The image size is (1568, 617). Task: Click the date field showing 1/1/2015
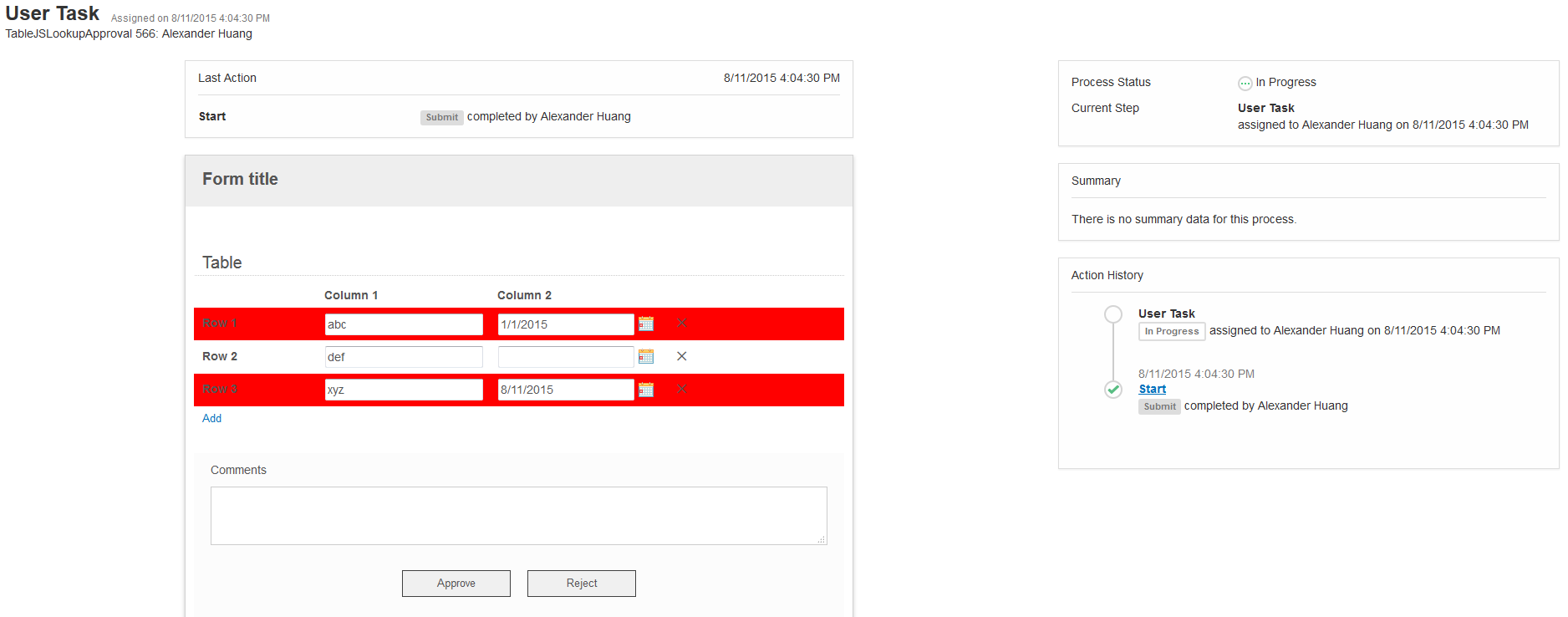(566, 324)
